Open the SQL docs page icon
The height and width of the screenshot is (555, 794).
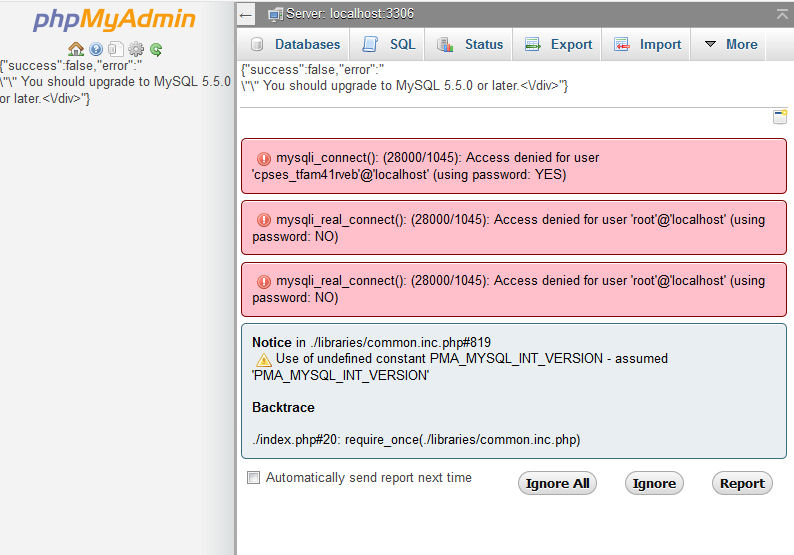tap(115, 49)
